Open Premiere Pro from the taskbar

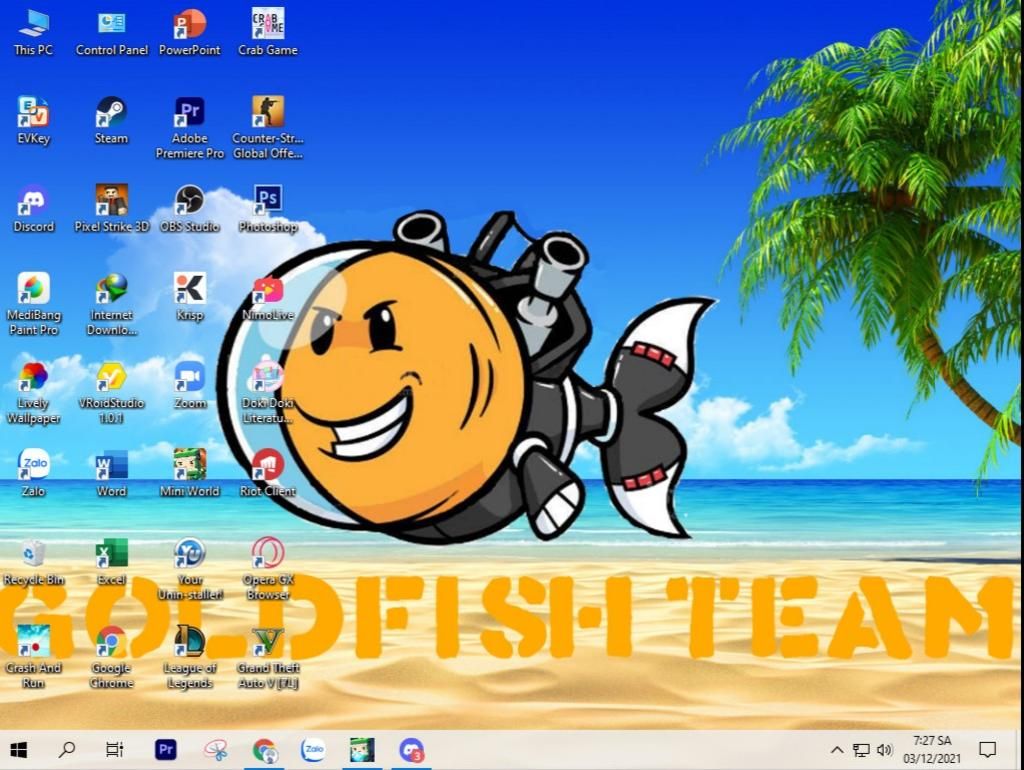(166, 750)
